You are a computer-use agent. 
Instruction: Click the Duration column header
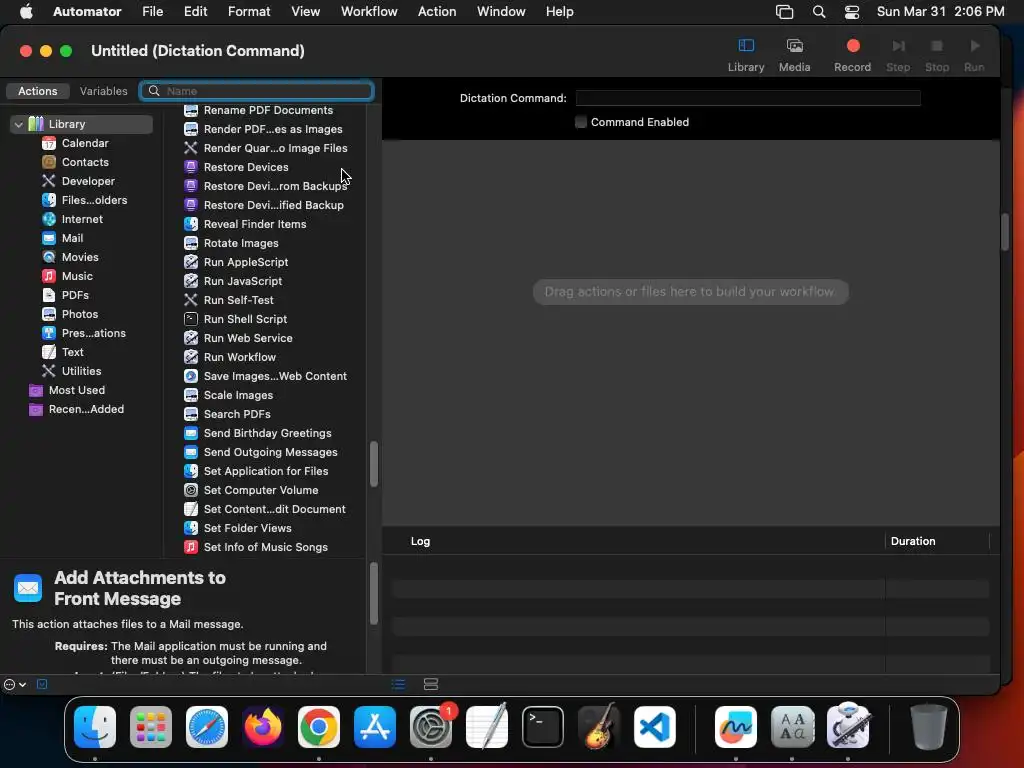912,541
